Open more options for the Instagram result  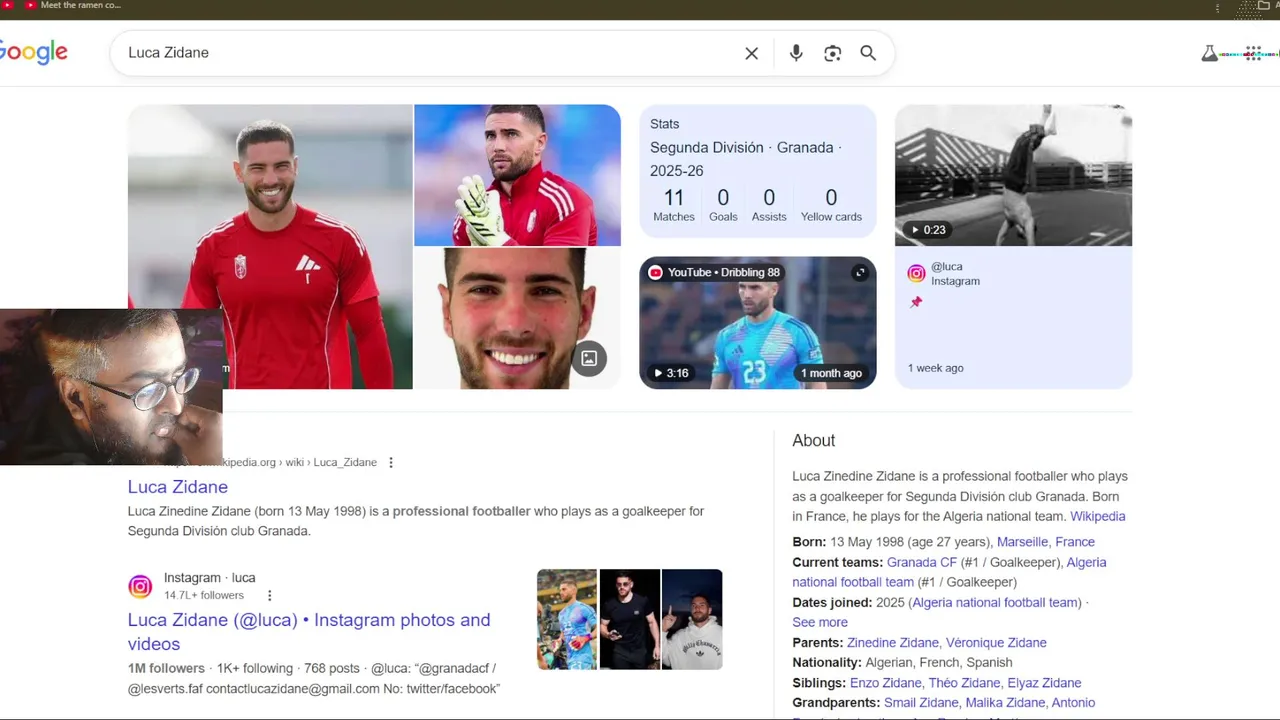tap(269, 595)
